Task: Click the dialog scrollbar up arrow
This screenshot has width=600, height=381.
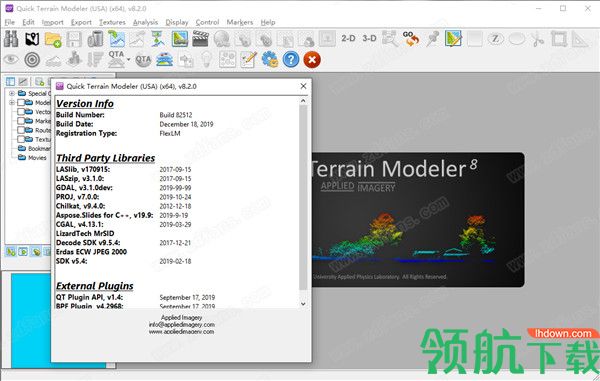Action: 303,101
